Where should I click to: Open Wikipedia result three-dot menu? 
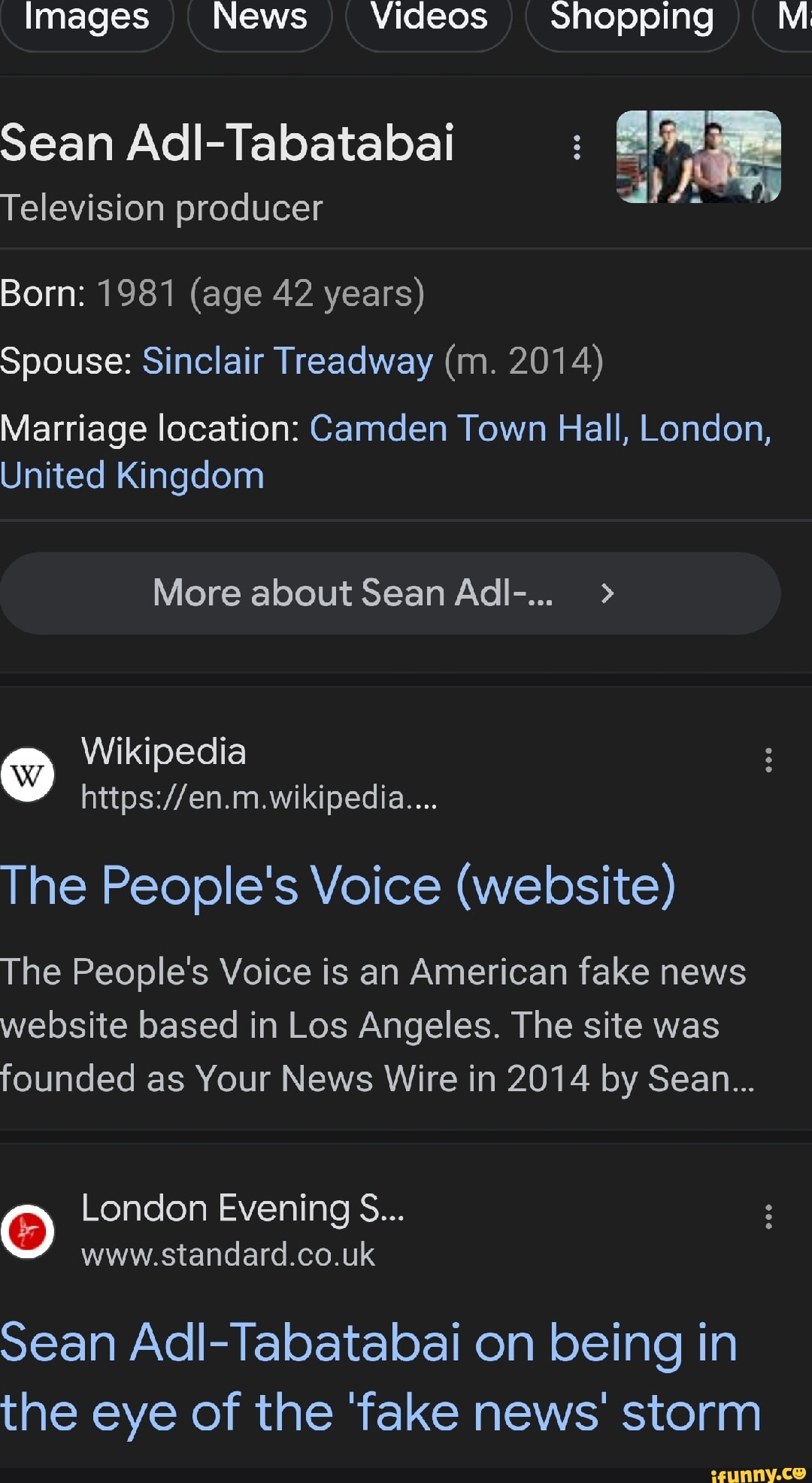768,760
